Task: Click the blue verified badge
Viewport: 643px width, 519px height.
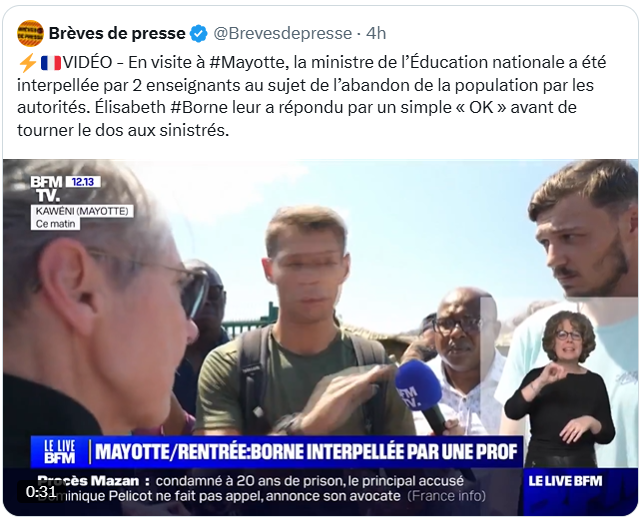Action: pyautogui.click(x=199, y=34)
